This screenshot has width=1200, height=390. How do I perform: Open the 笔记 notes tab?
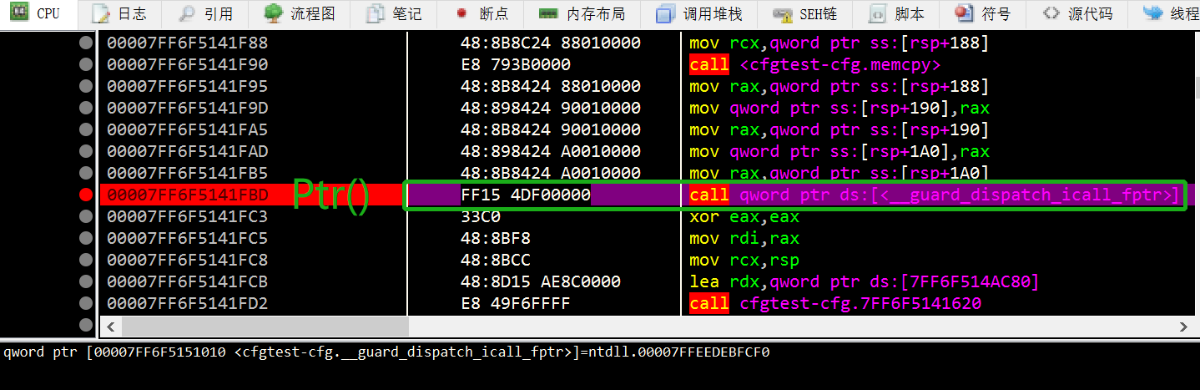pyautogui.click(x=393, y=14)
